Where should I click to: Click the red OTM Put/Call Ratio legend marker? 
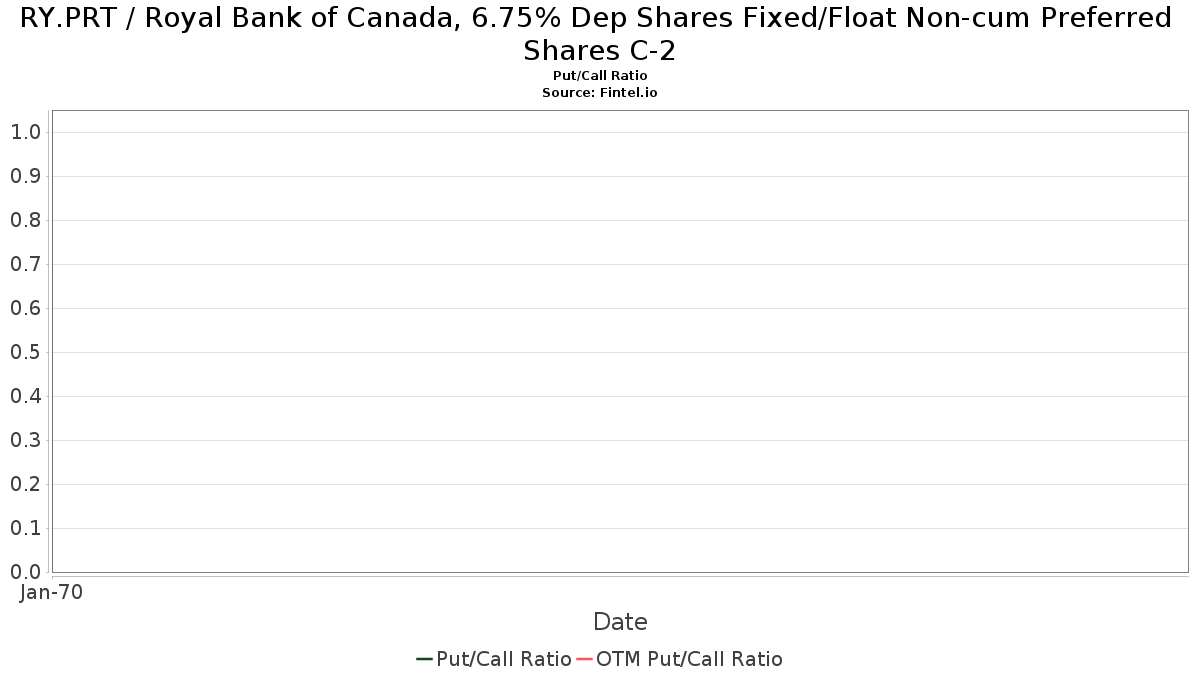[584, 659]
